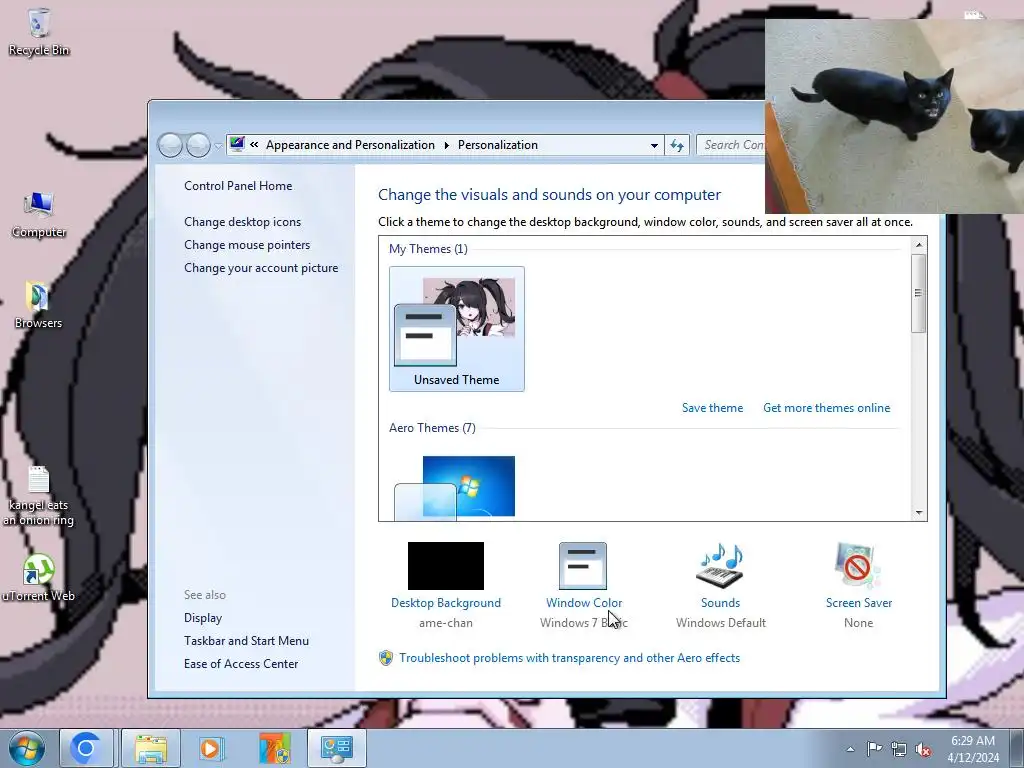Click Get more themes online
The image size is (1024, 768).
click(x=826, y=408)
